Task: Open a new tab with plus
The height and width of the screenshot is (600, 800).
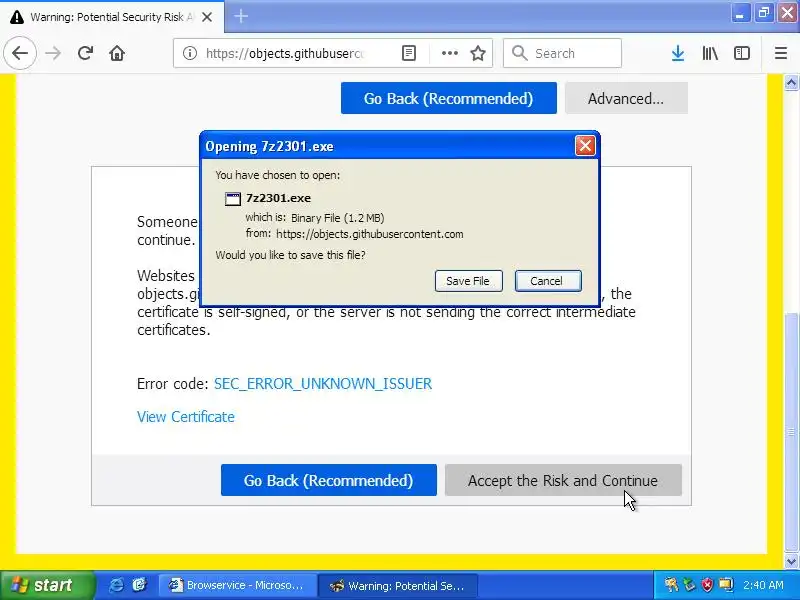Action: [x=241, y=17]
